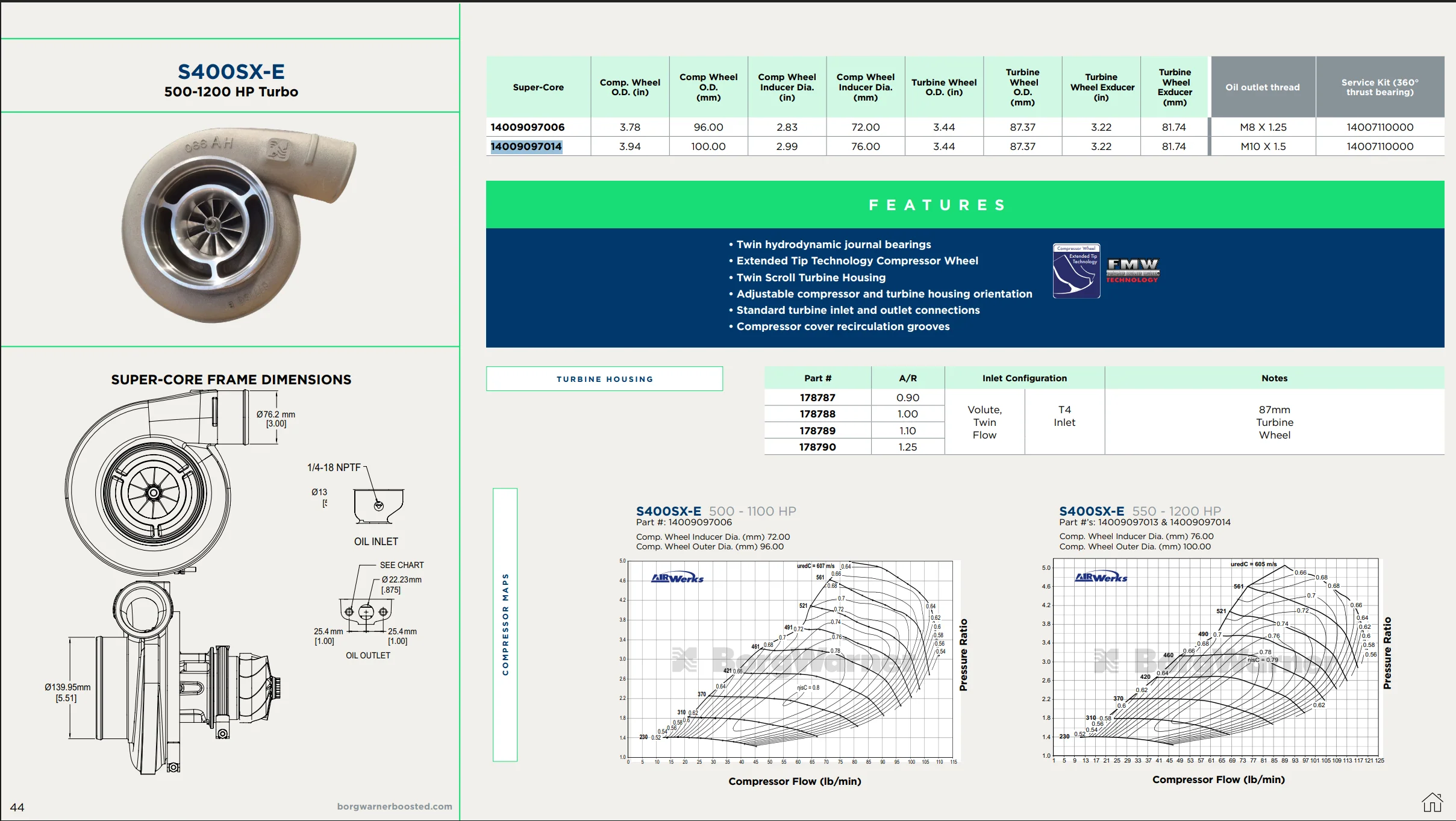Screen dimensions: 1456x821
Task: Click the part number 14009097006 cell
Action: pyautogui.click(x=528, y=127)
